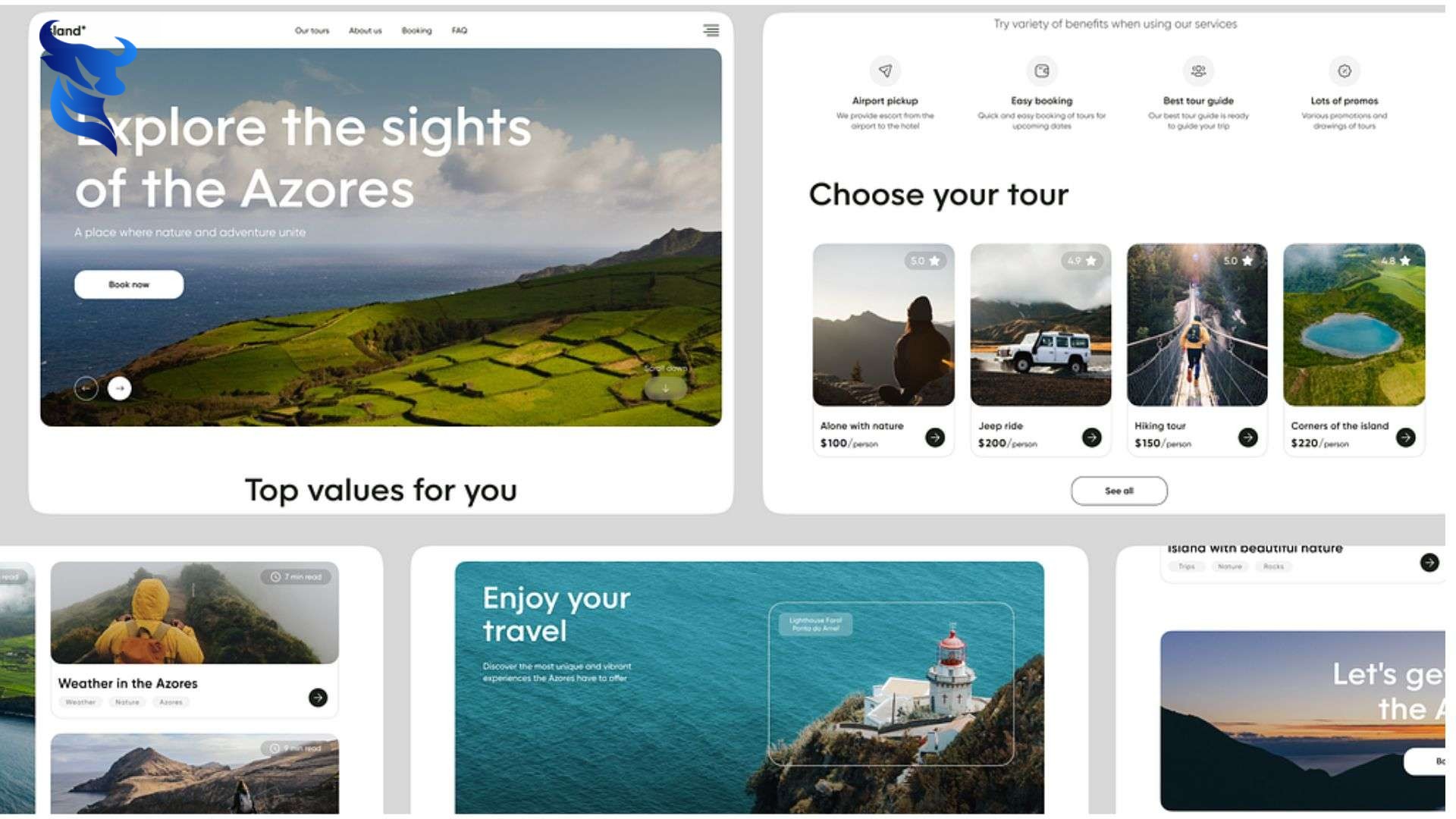Click the Book now button

(x=128, y=283)
